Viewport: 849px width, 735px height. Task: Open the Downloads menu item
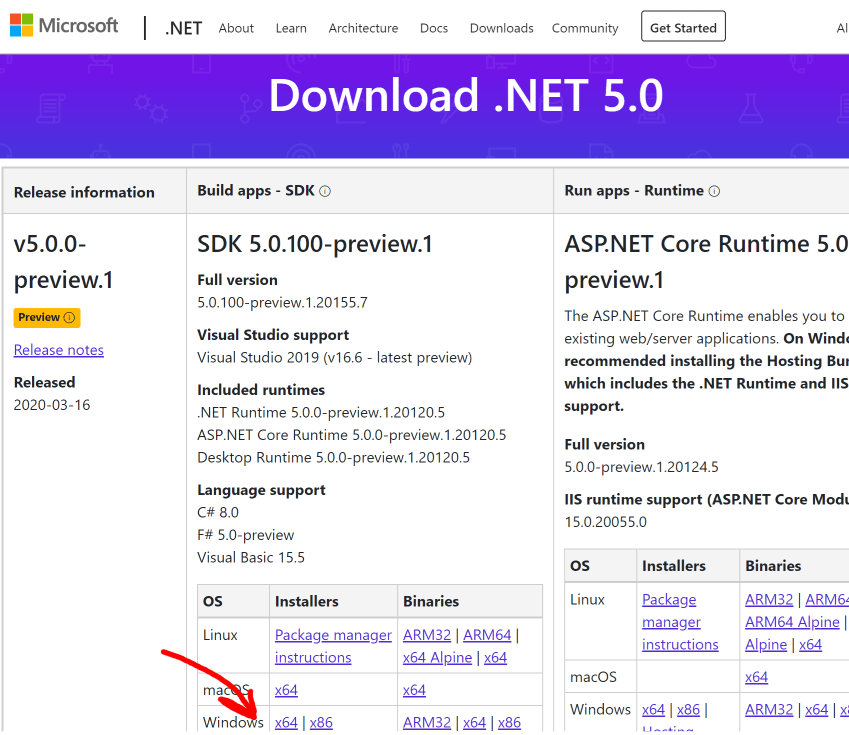pos(501,28)
